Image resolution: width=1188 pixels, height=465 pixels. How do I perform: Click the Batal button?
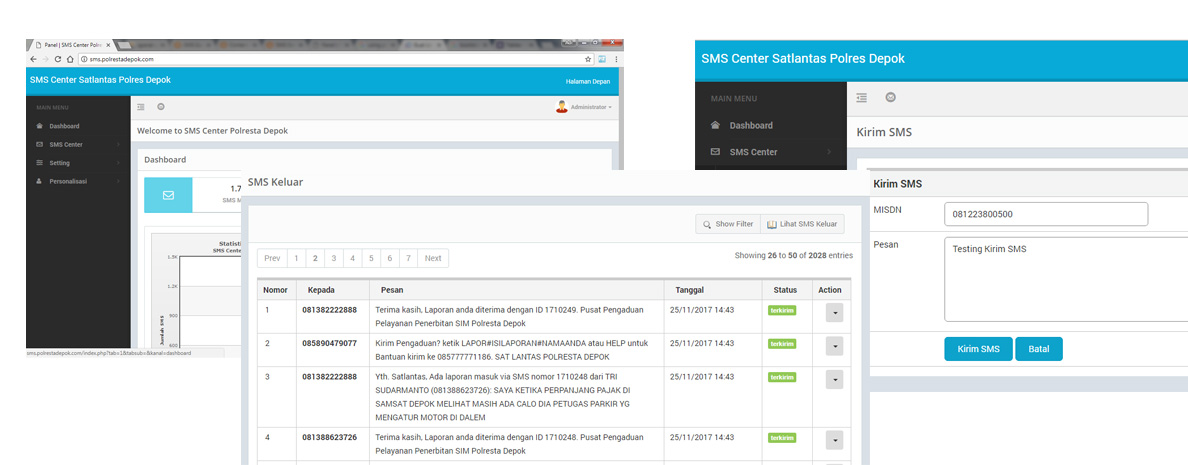click(x=1039, y=349)
